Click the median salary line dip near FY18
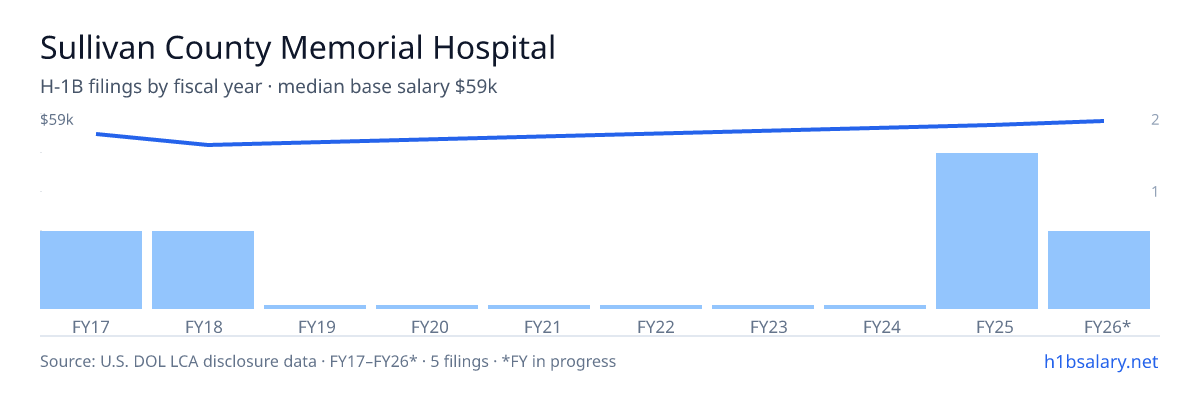Image resolution: width=1200 pixels, height=400 pixels. click(x=208, y=145)
